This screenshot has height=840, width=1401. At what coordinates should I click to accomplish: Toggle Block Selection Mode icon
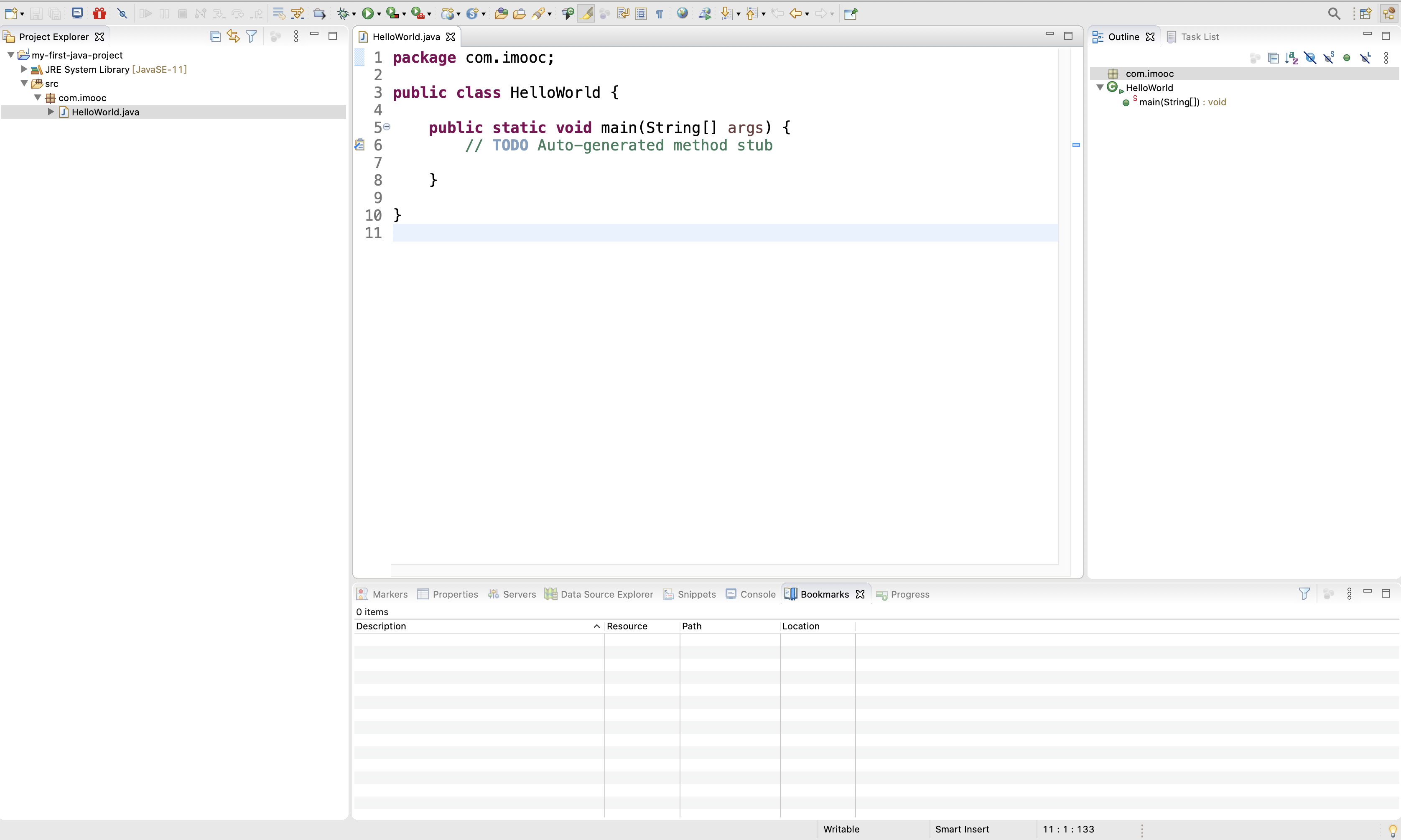pyautogui.click(x=641, y=13)
